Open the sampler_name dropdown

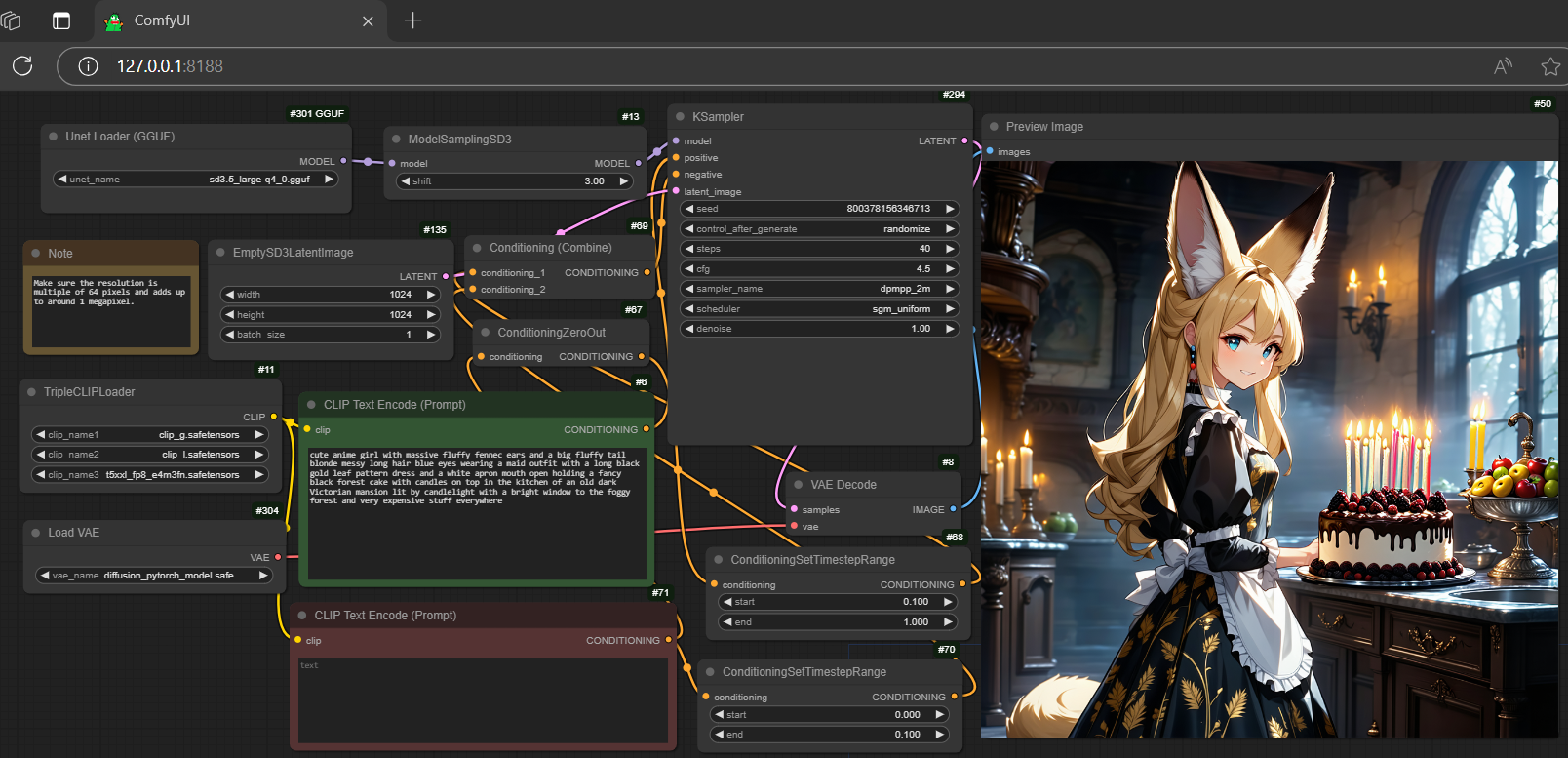coord(818,289)
